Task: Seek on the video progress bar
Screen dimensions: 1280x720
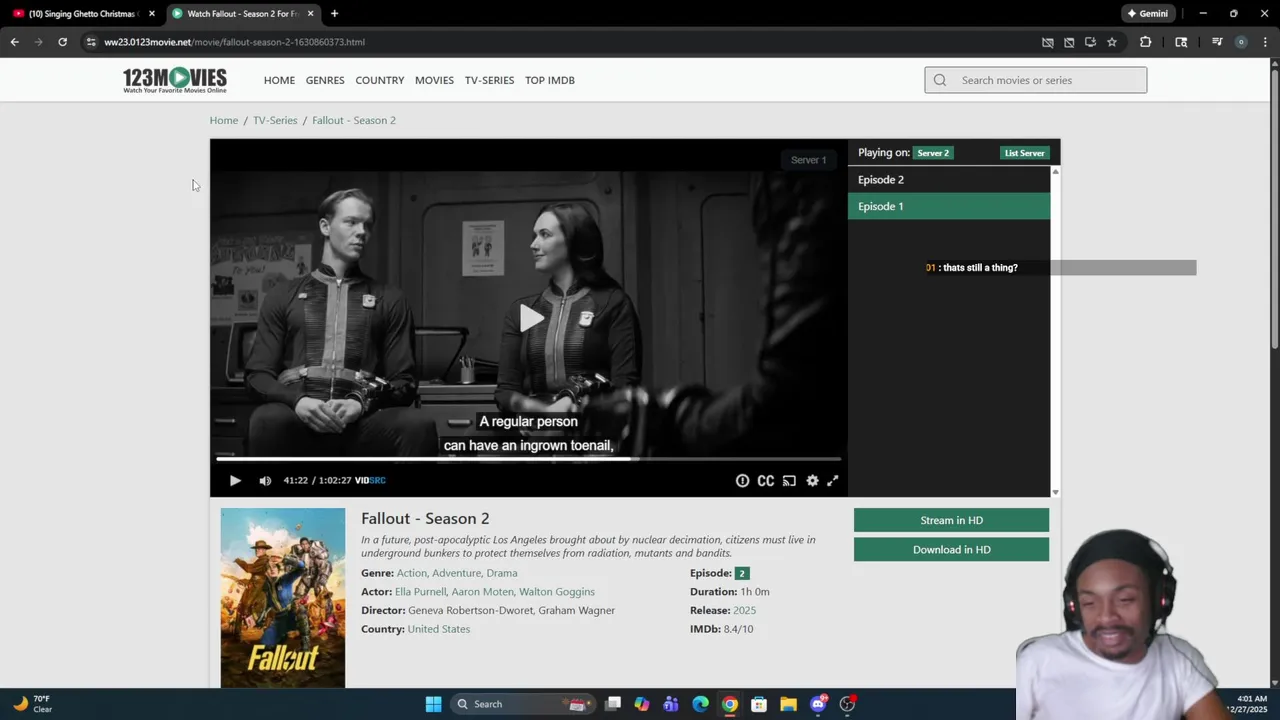Action: click(x=528, y=459)
